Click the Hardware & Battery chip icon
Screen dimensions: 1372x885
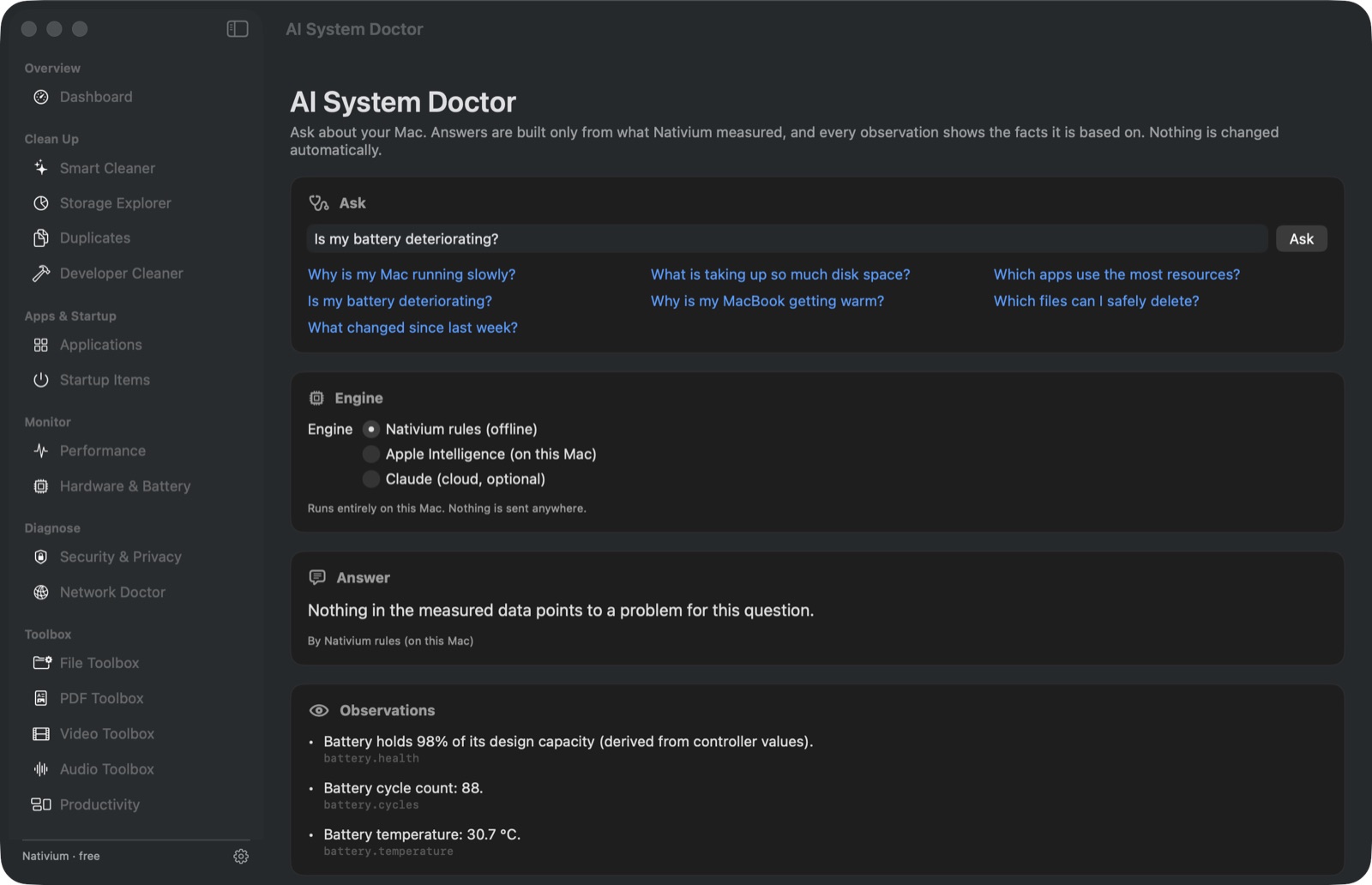(41, 486)
